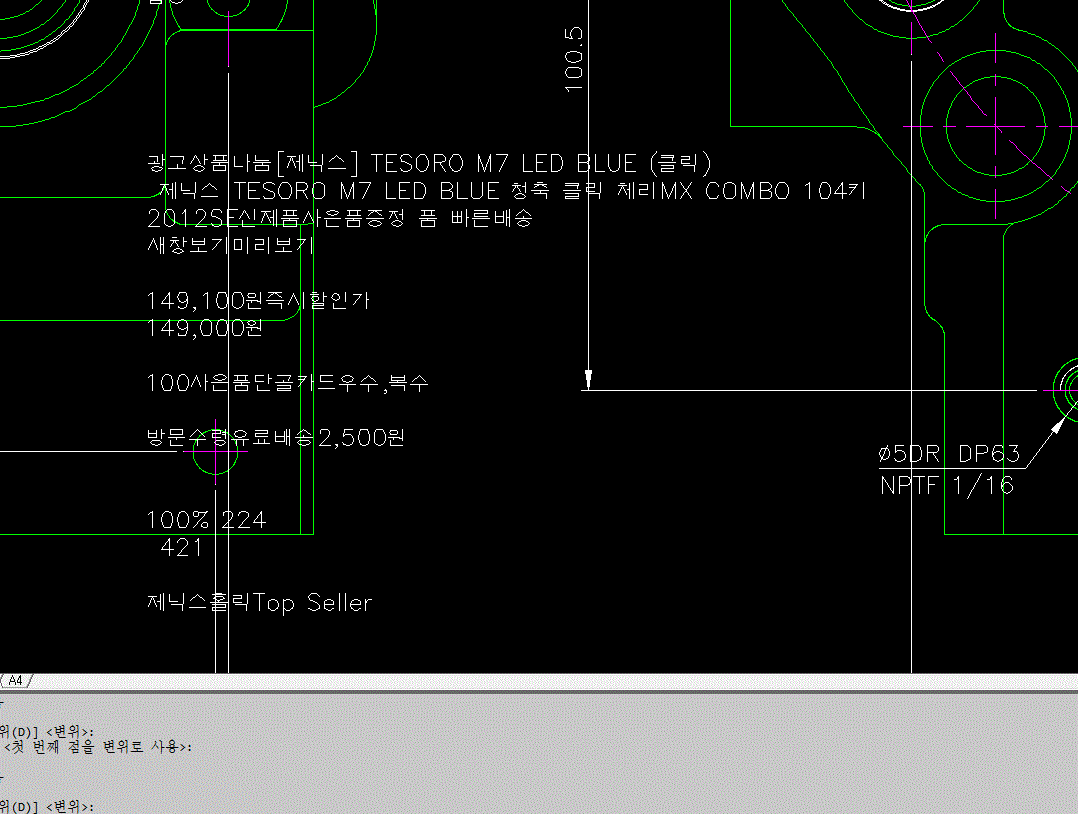Select the text 방문수령유료배송2,500원
The image size is (1078, 814).
[x=276, y=437]
